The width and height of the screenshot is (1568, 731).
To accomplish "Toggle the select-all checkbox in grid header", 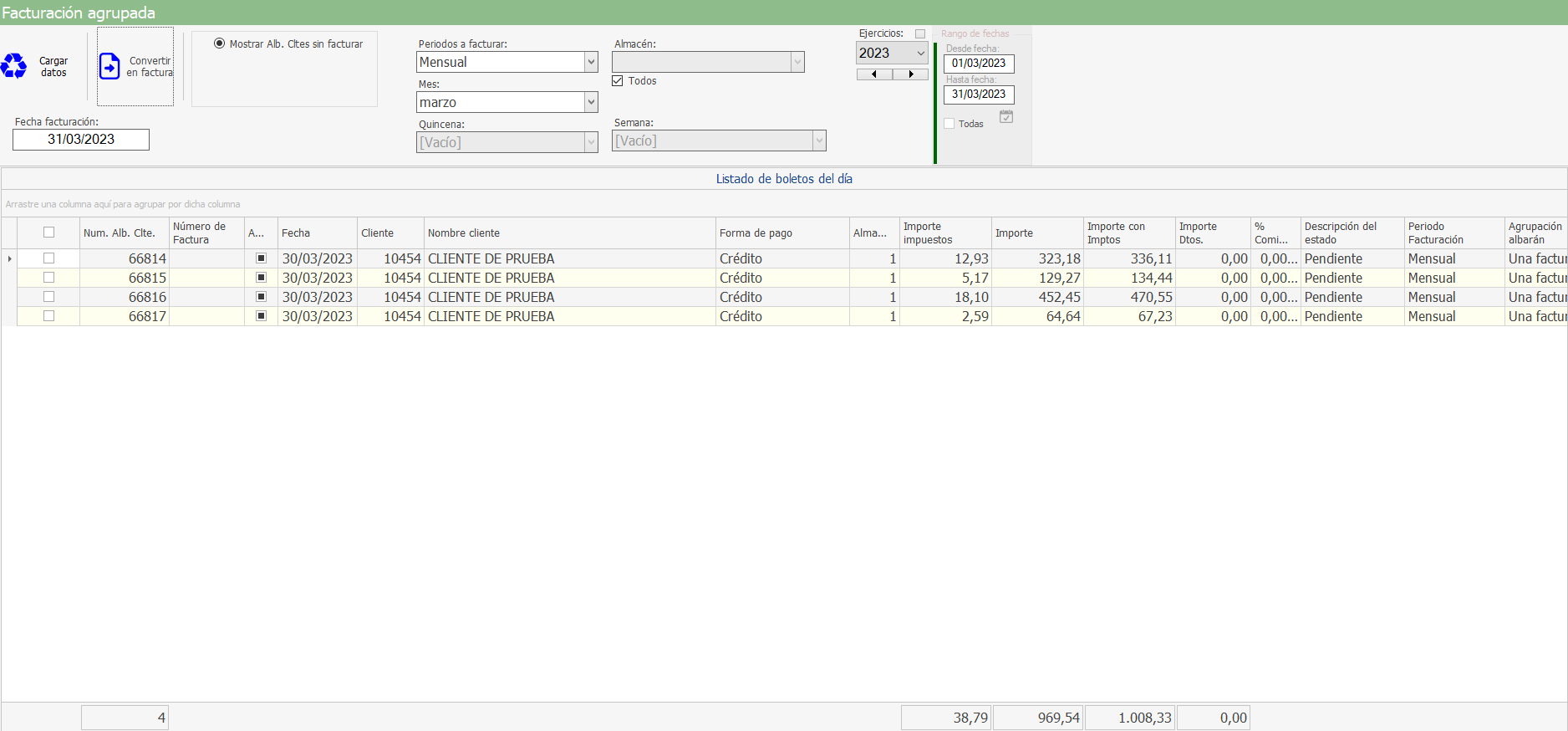I will coord(48,233).
